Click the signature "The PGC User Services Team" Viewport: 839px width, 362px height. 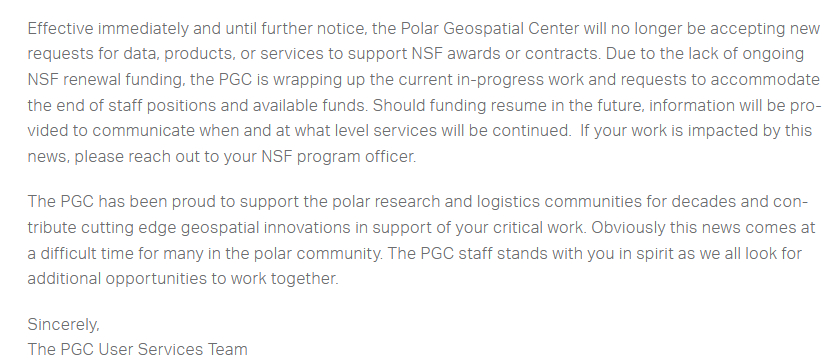coord(138,349)
